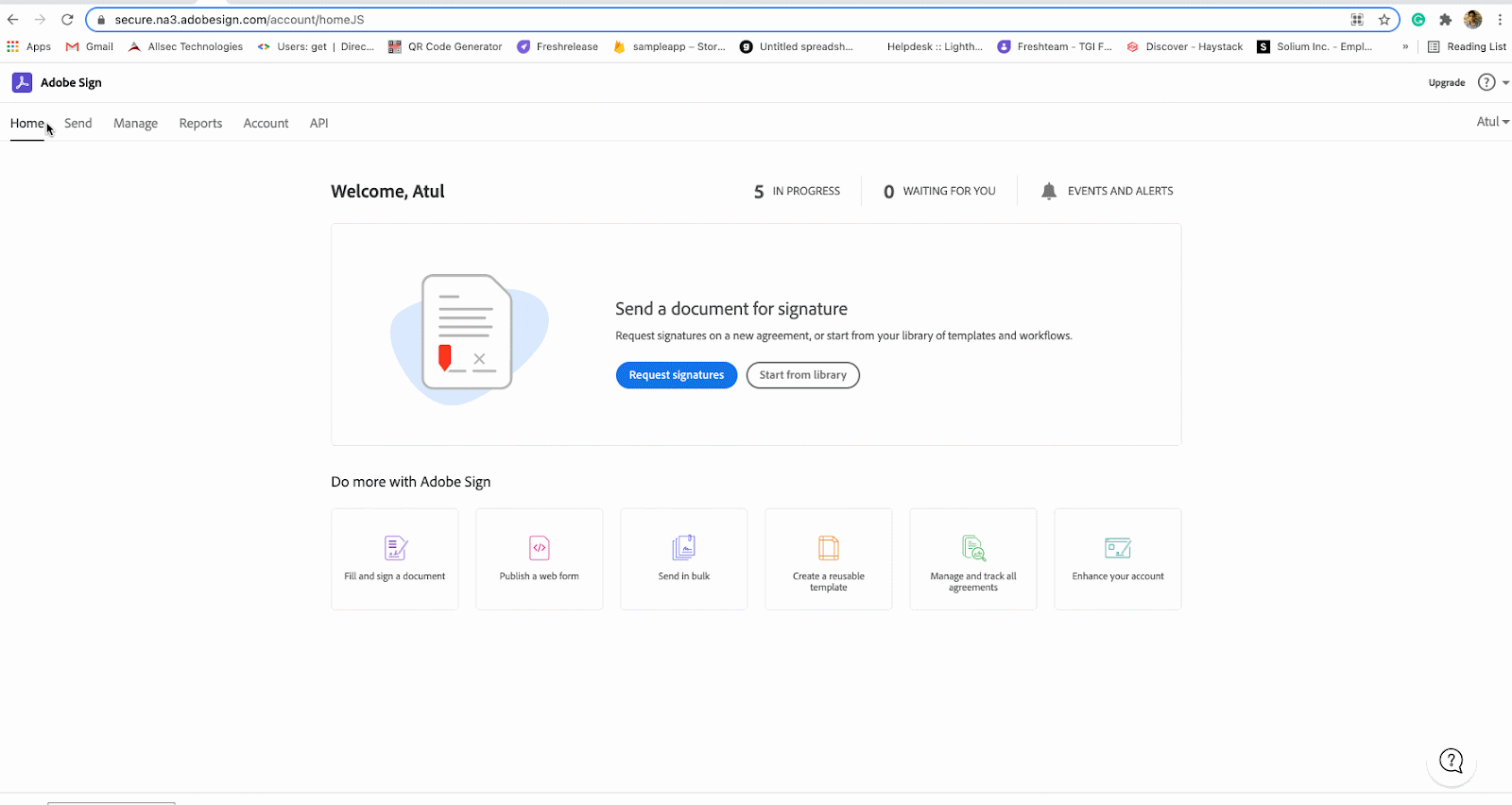Open the sampleapp - Stor... bookmark
The width and height of the screenshot is (1512, 805).
pyautogui.click(x=669, y=46)
